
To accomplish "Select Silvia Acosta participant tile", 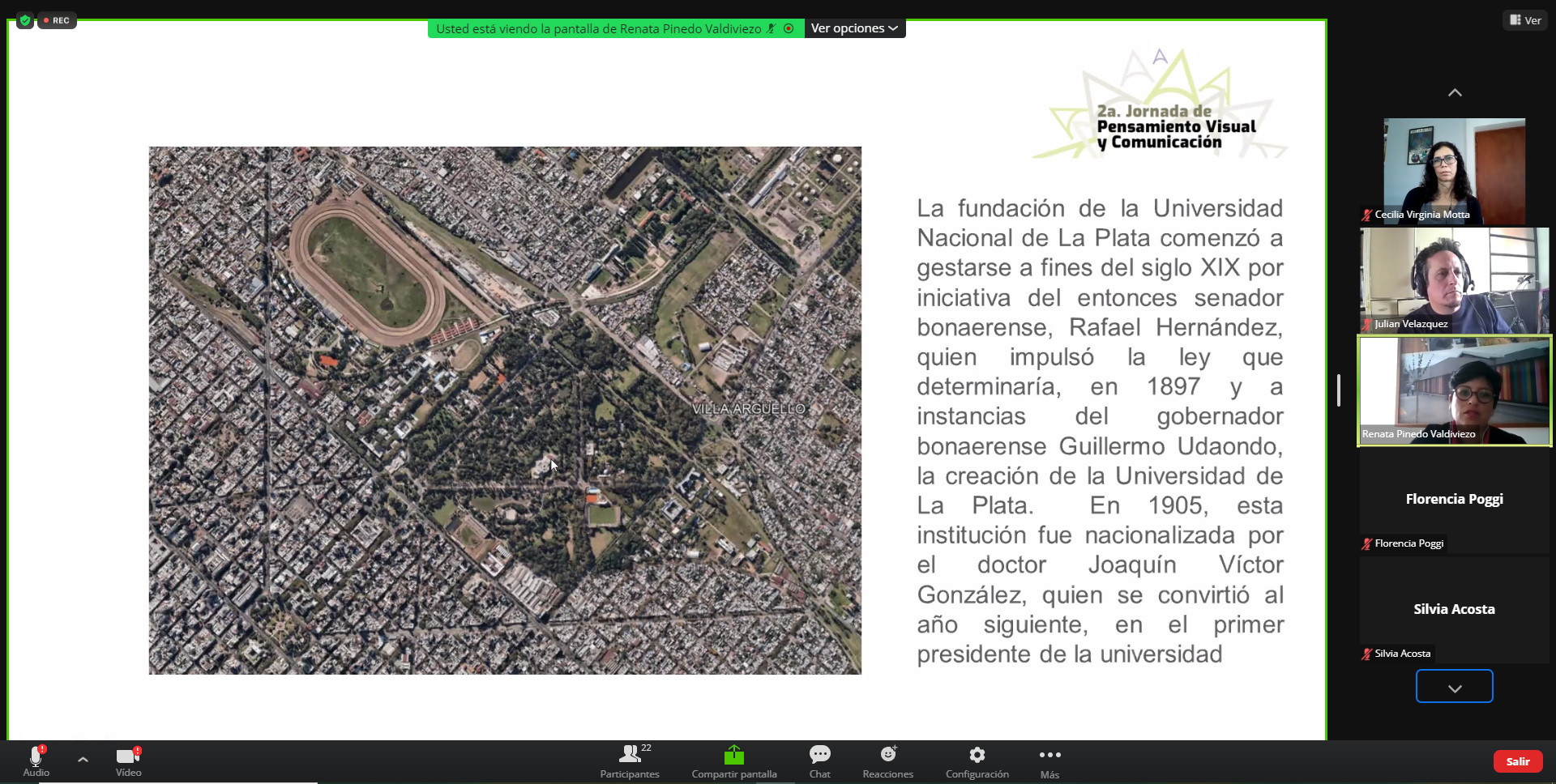I will click(x=1454, y=611).
